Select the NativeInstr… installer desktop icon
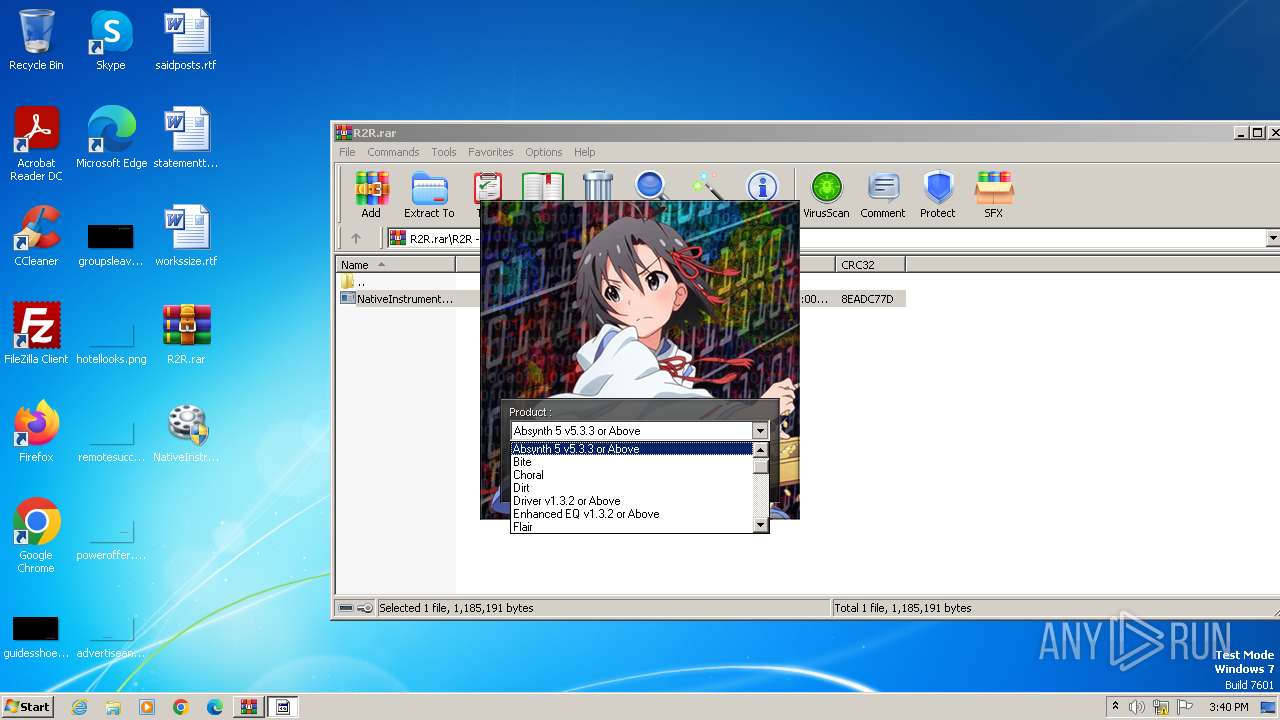Image resolution: width=1280 pixels, height=720 pixels. click(186, 432)
